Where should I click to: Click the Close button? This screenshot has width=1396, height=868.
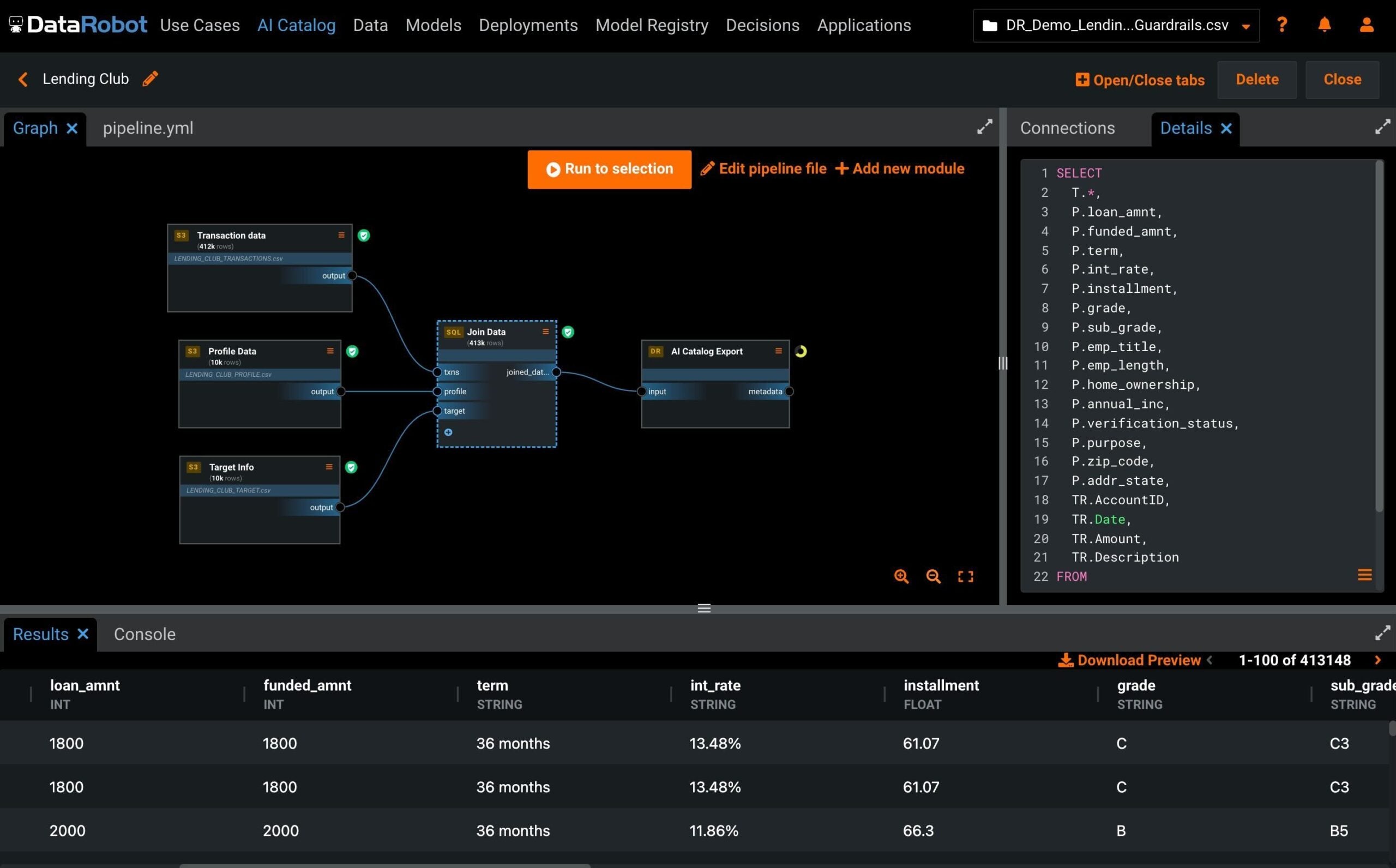click(x=1342, y=80)
